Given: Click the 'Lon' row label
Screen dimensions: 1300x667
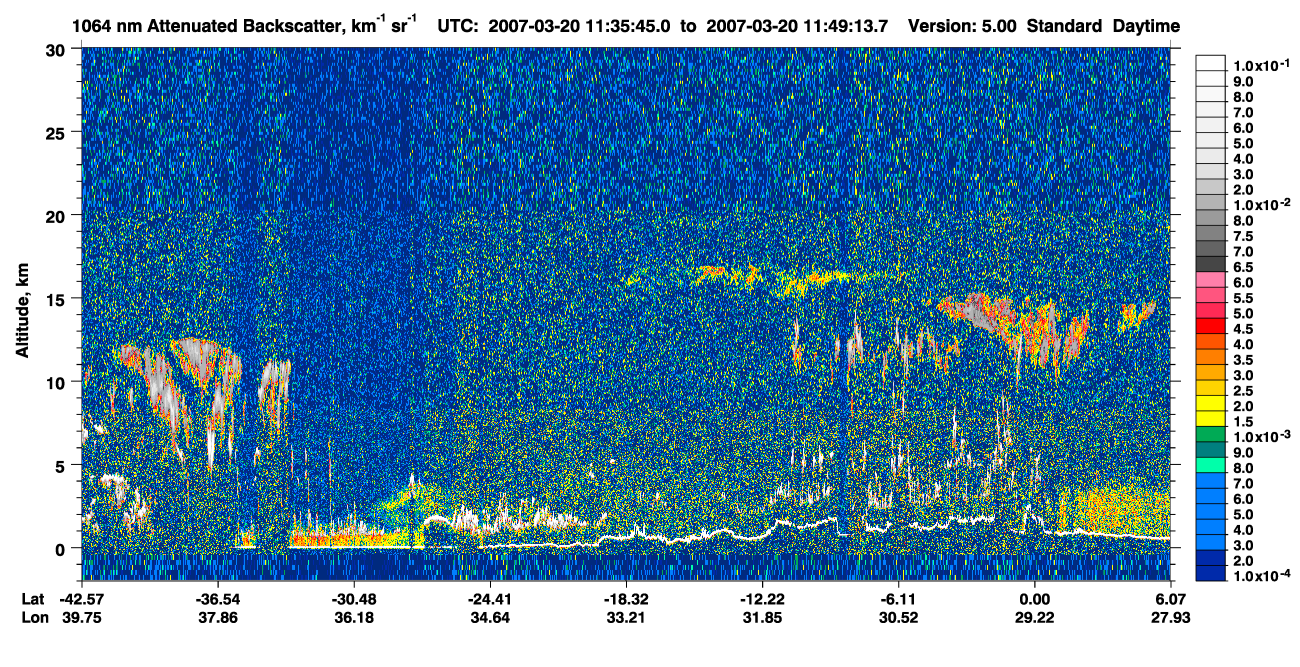Looking at the screenshot, I should tap(34, 617).
